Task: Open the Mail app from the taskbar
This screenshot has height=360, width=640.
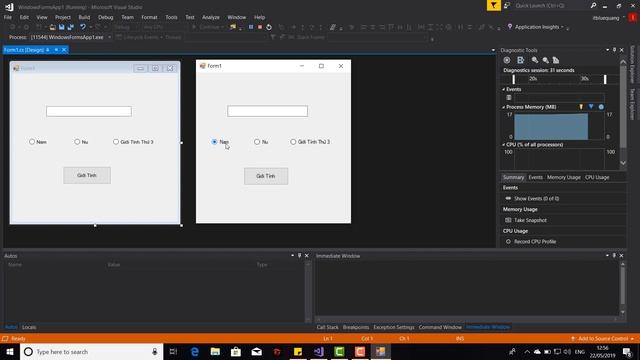Action: pyautogui.click(x=257, y=351)
